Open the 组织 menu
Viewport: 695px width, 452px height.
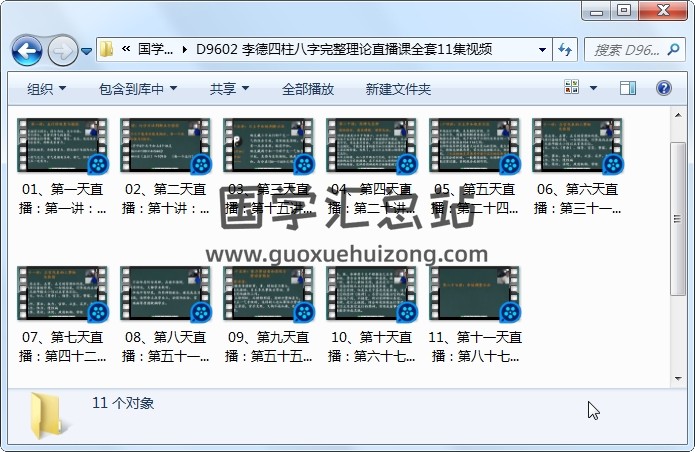[x=46, y=89]
